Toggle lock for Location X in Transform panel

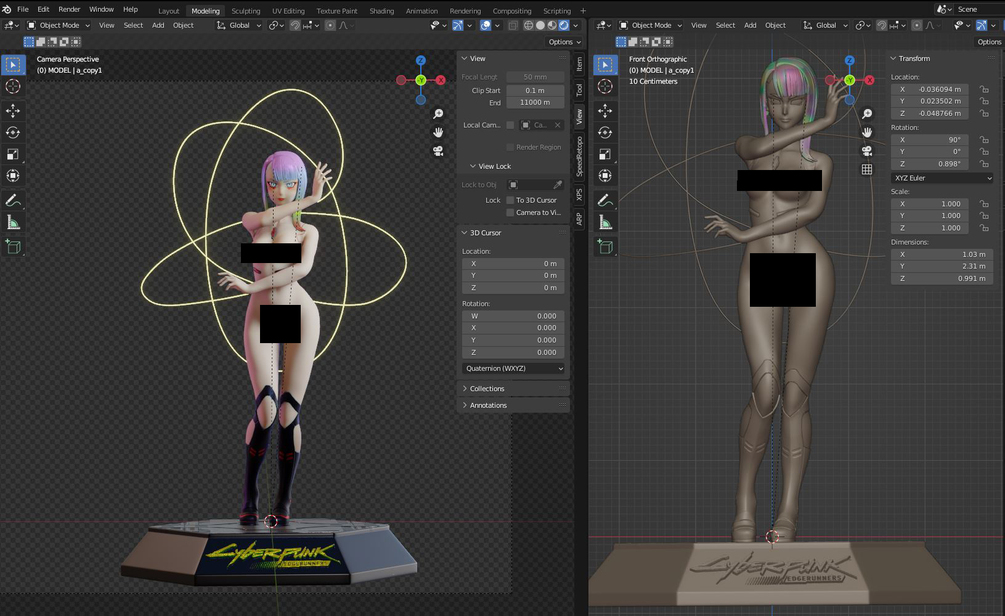pos(984,90)
